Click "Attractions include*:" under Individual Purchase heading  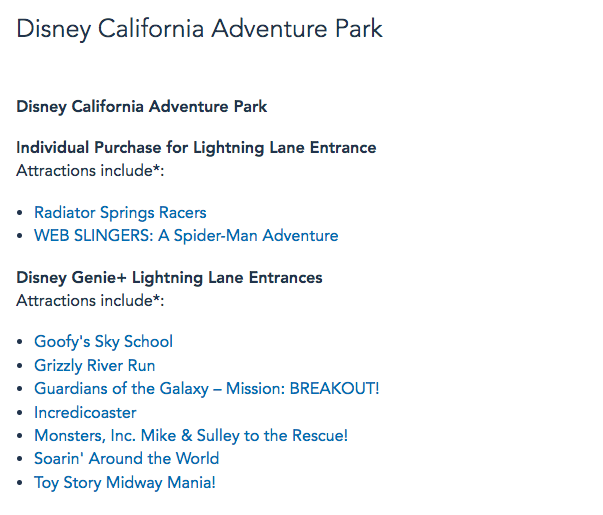click(x=89, y=170)
